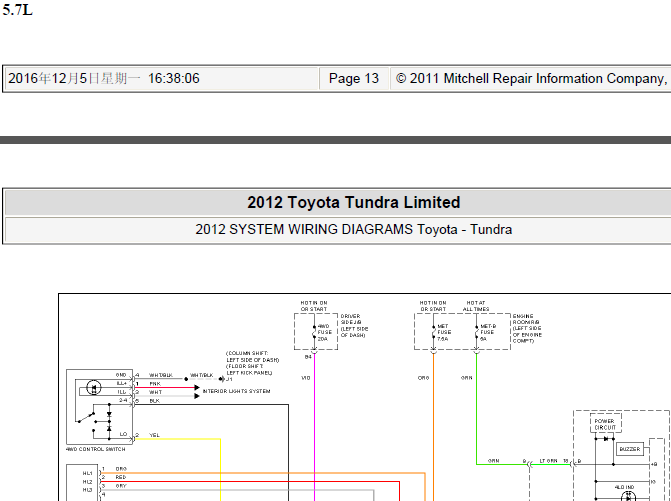Viewport: 671px width, 501px height.
Task: Click the "DRIVER SIDE J/B" label
Action: 354,326
